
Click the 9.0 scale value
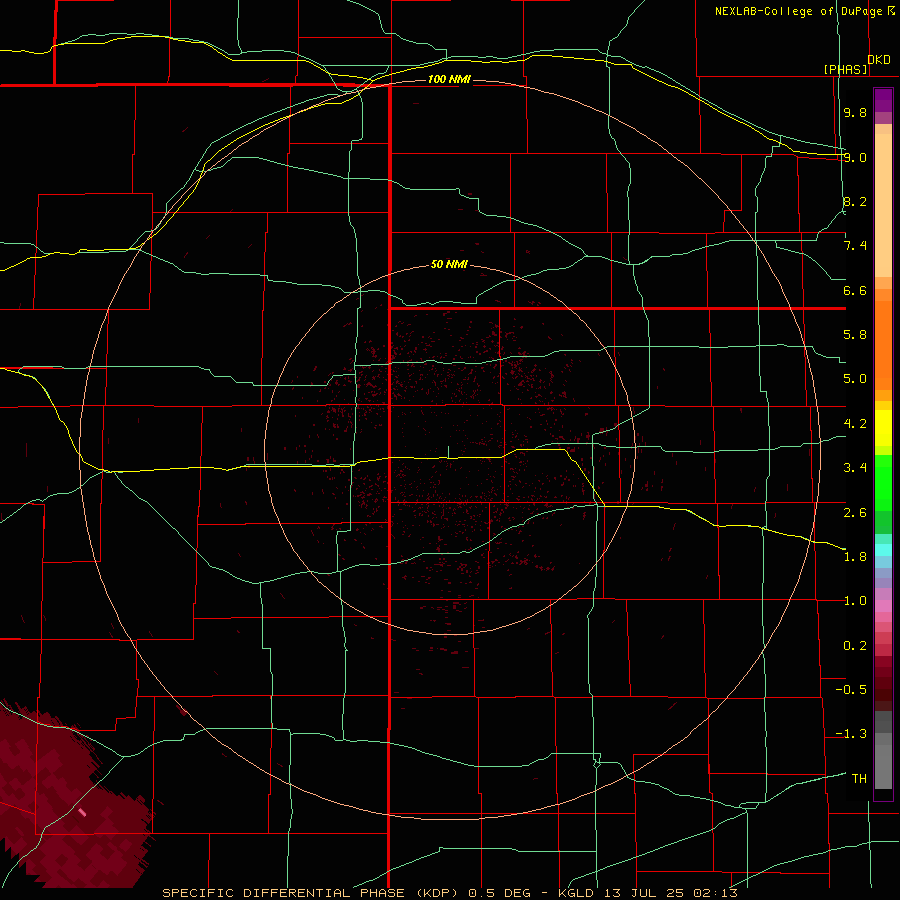pos(855,157)
